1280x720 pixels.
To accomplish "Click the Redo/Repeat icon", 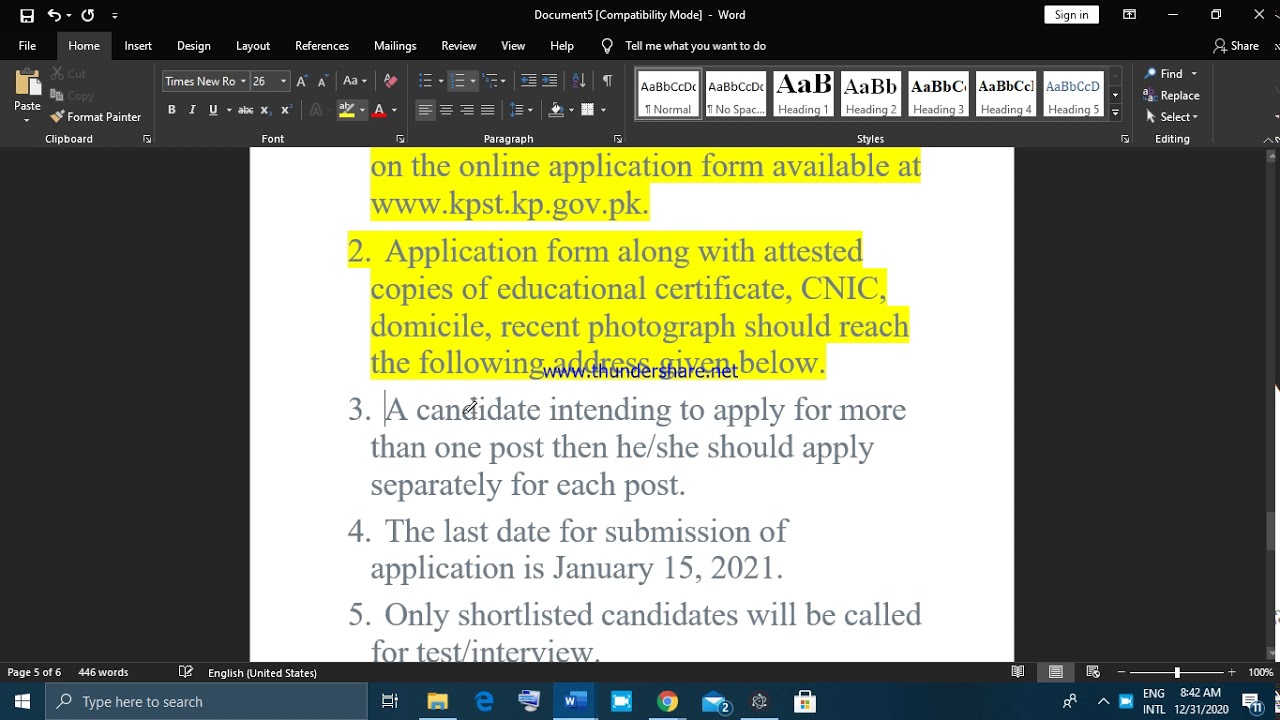I will coord(88,15).
